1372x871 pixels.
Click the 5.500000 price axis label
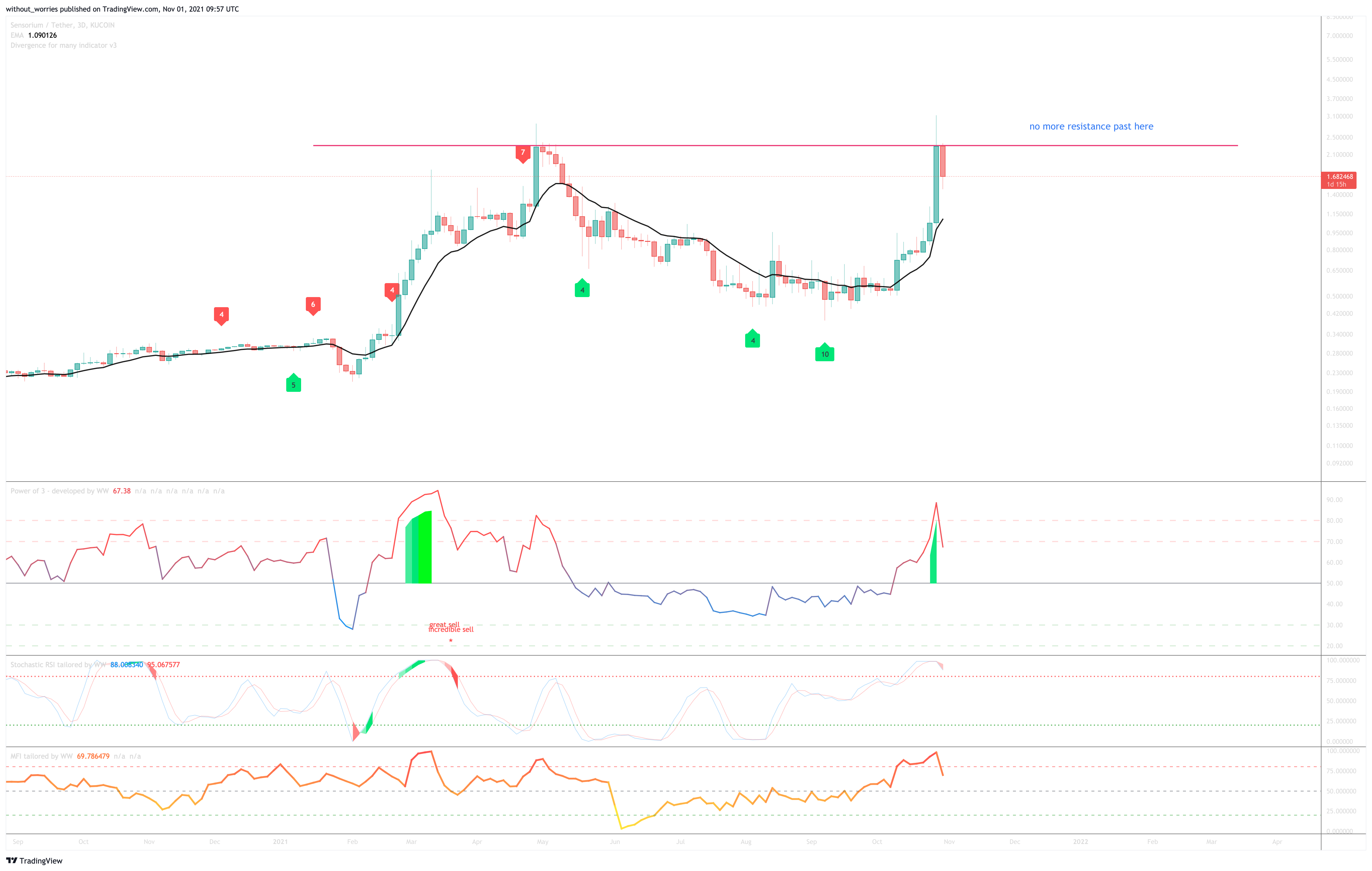[1340, 60]
